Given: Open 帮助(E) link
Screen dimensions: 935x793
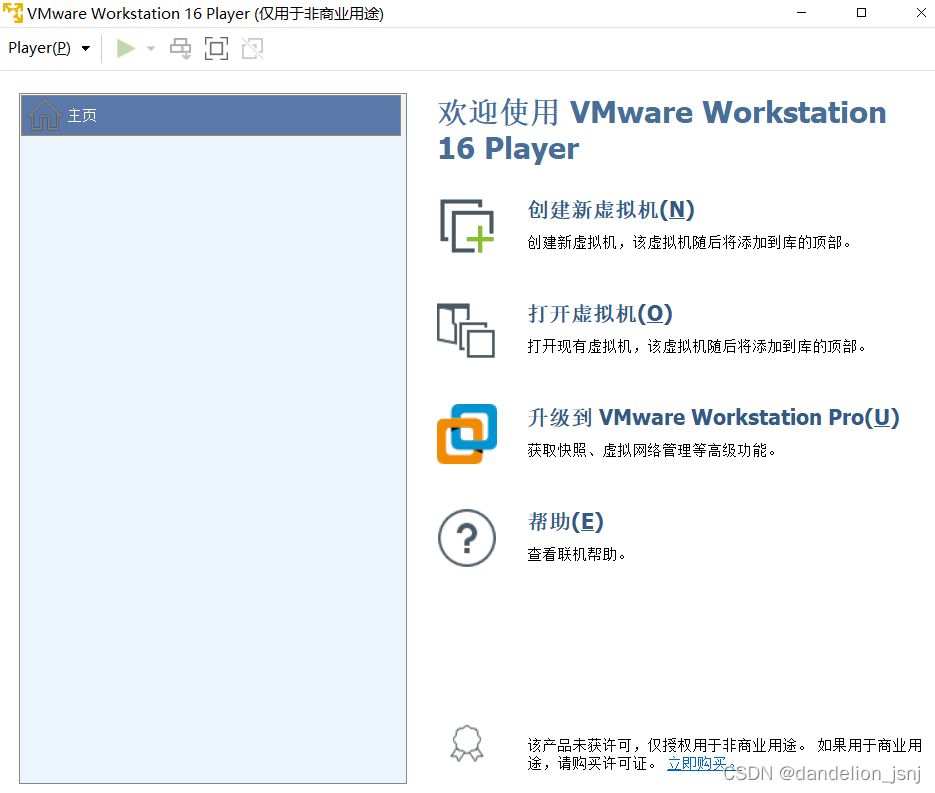Looking at the screenshot, I should (x=565, y=522).
